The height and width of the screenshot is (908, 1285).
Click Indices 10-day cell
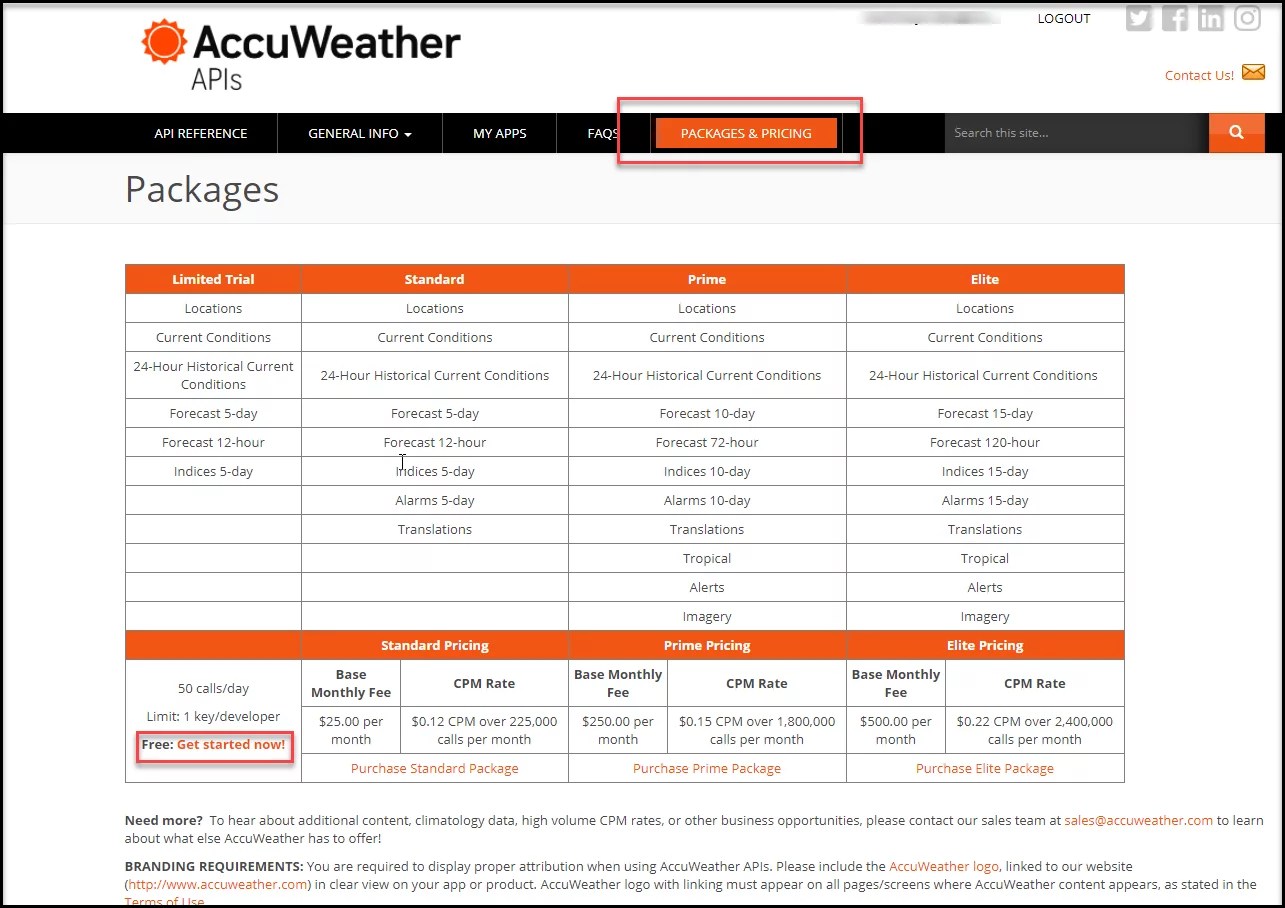pyautogui.click(x=707, y=471)
